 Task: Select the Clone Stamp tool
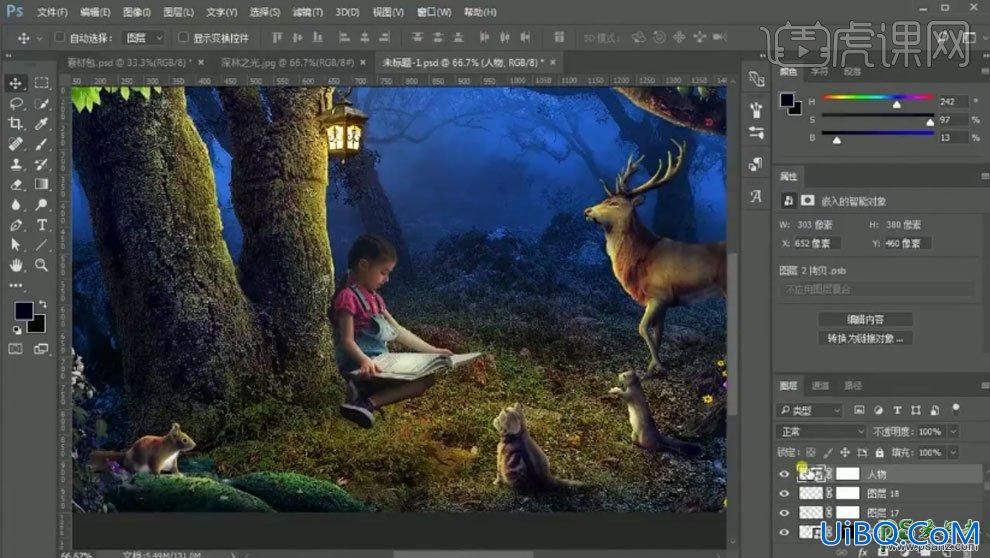[x=16, y=164]
